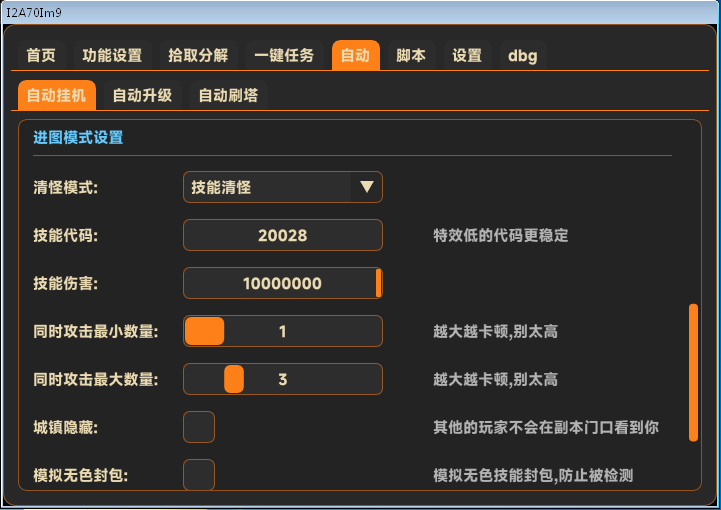Select the 一键任务 tab
This screenshot has height=510, width=721.
coord(284,56)
